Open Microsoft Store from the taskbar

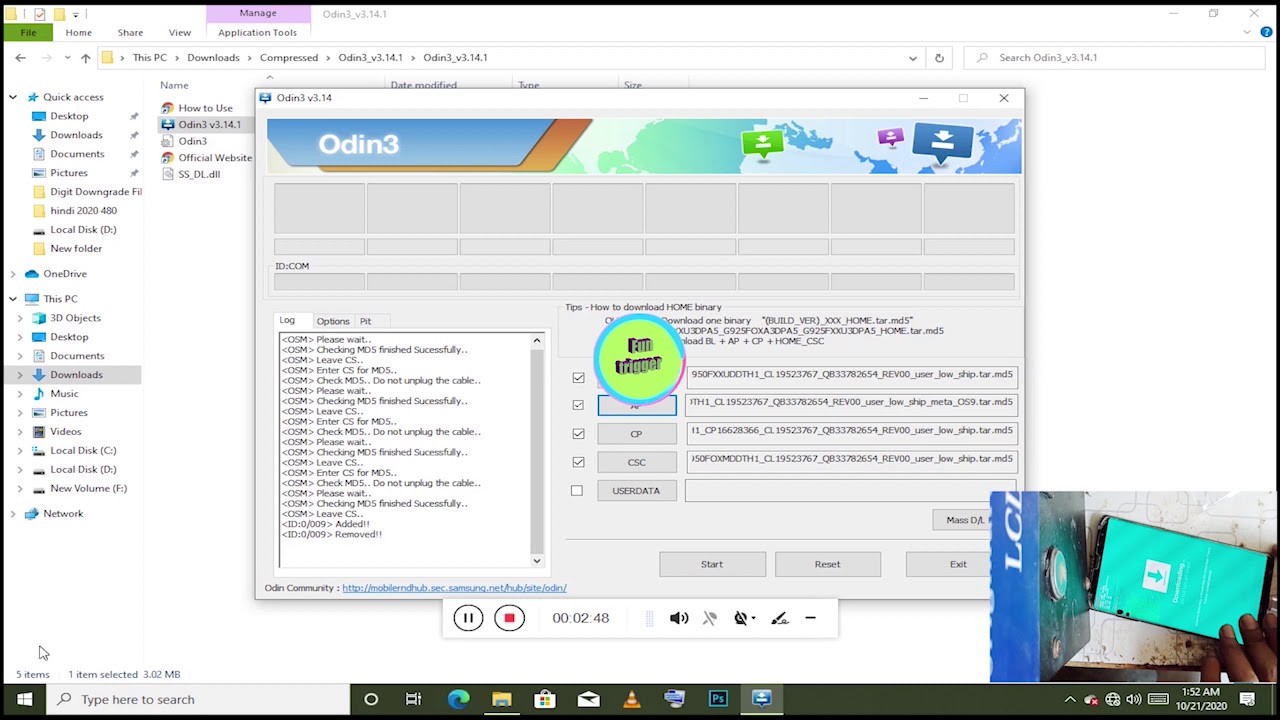[x=545, y=699]
